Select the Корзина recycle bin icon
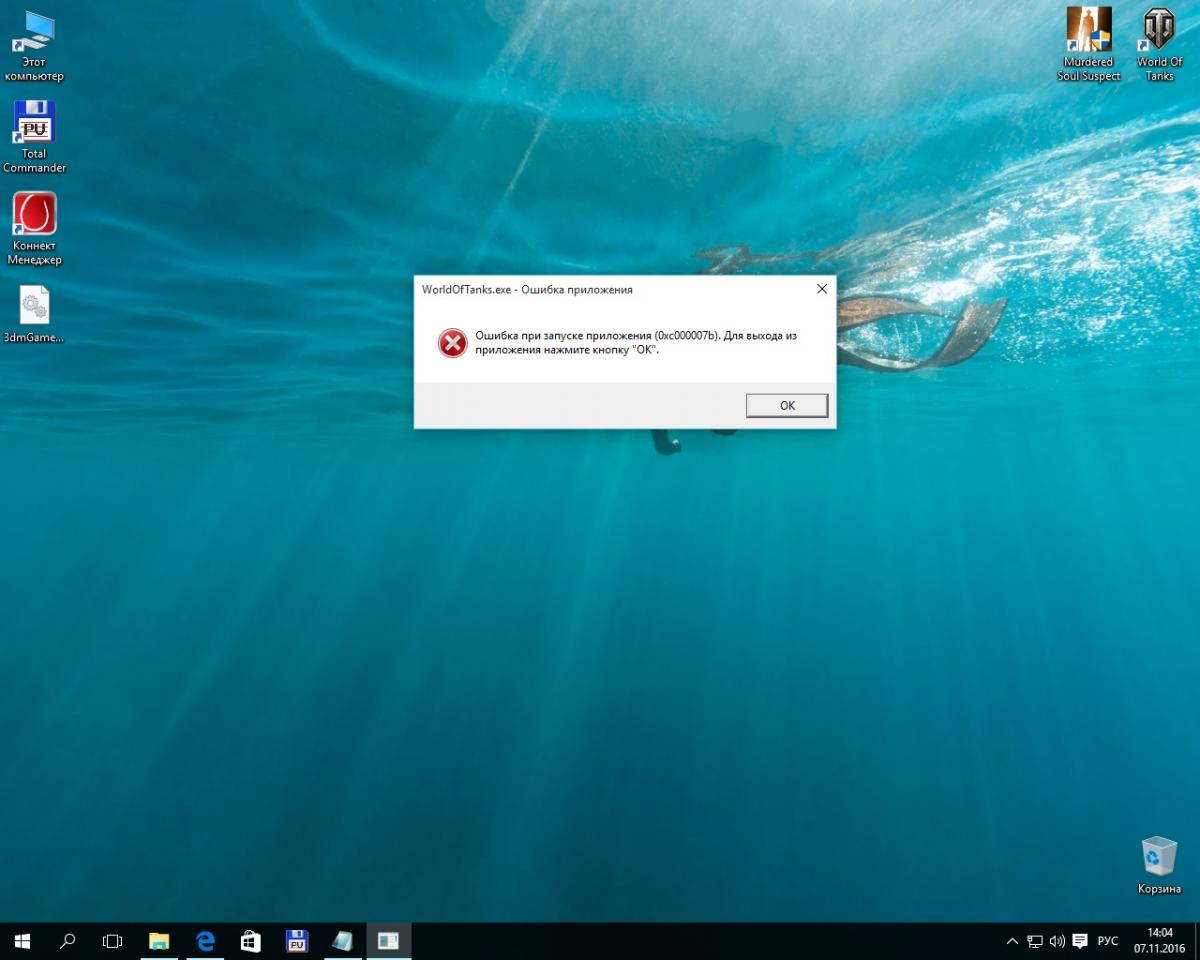The width and height of the screenshot is (1200, 960). 1159,866
